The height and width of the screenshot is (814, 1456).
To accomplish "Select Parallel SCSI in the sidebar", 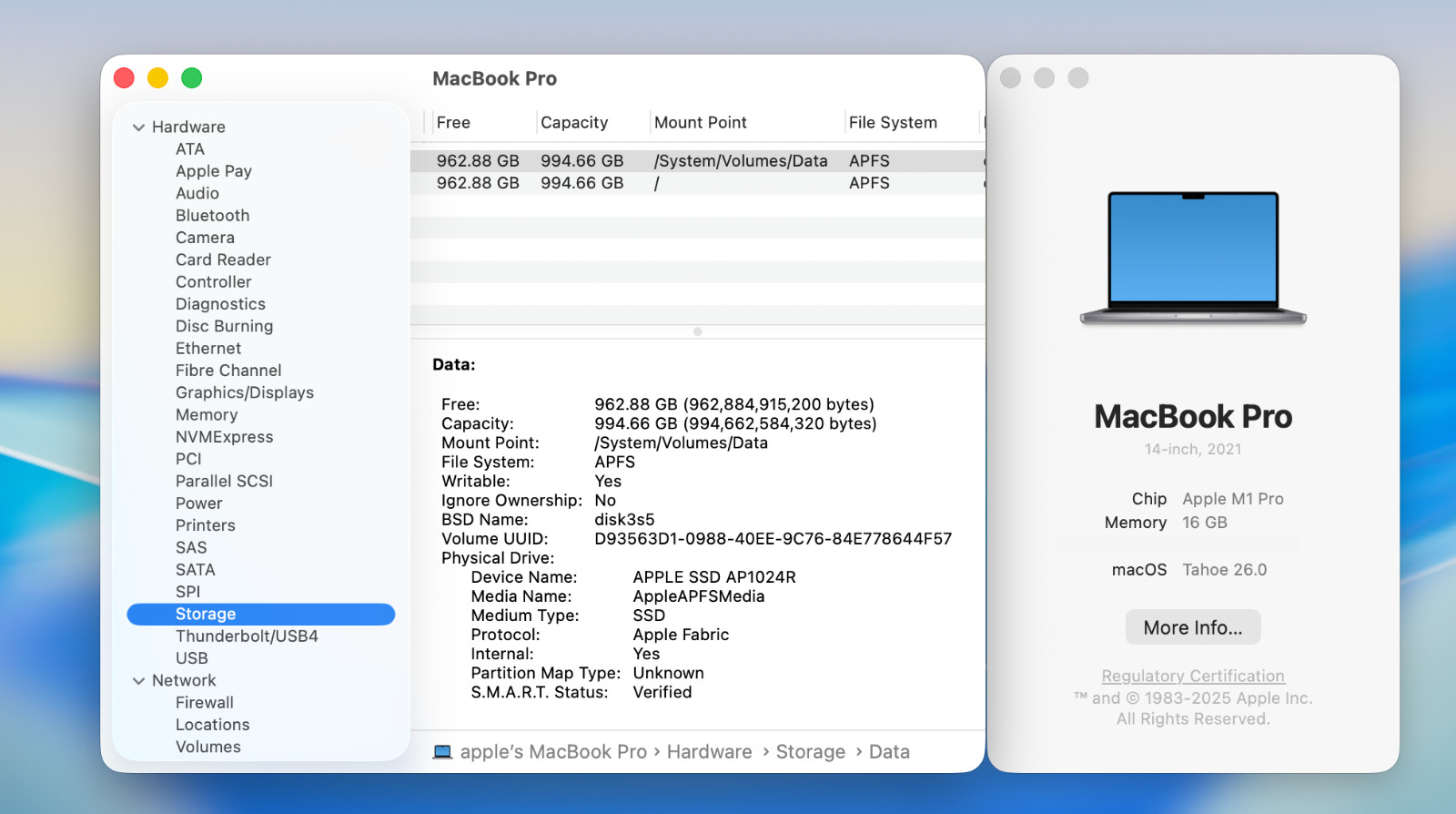I will pyautogui.click(x=224, y=481).
